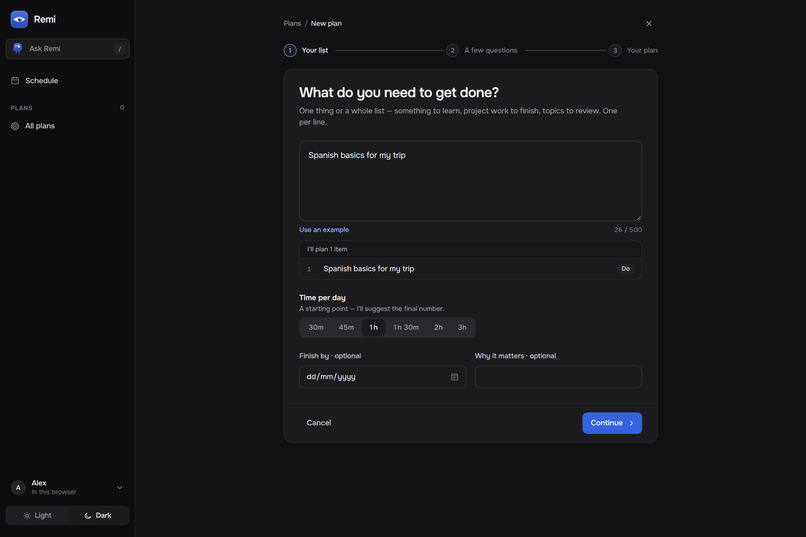Open the date picker calendar icon

point(454,377)
